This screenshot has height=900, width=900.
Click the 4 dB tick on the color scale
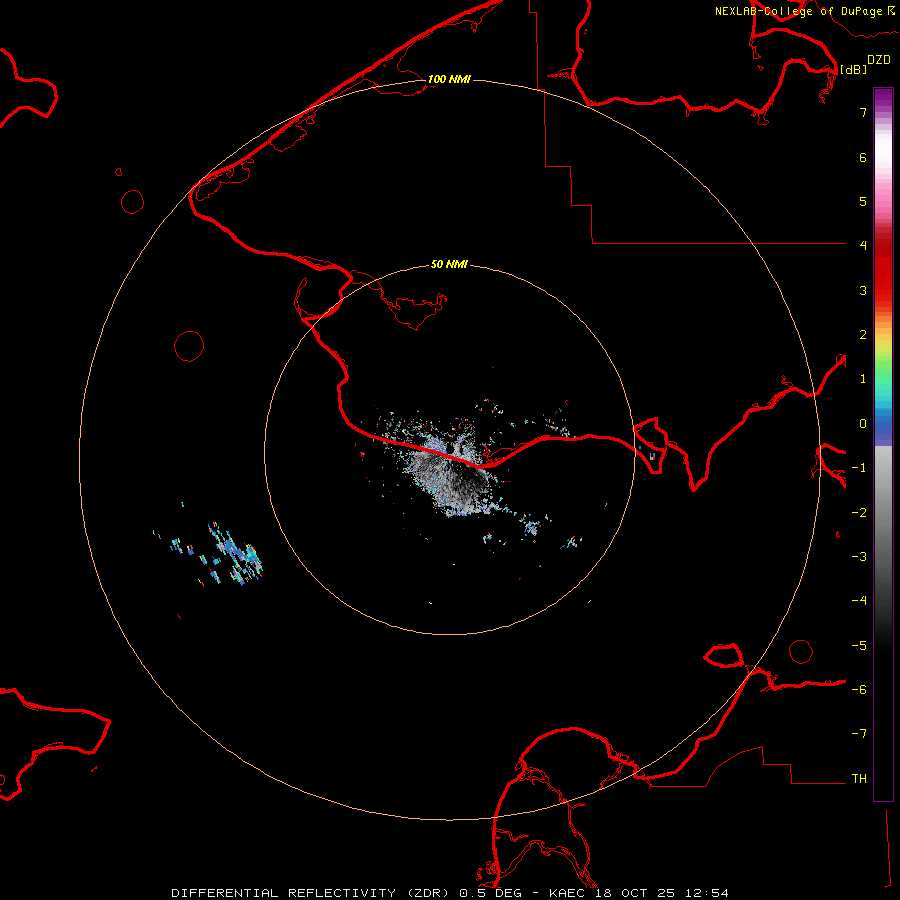pos(863,246)
